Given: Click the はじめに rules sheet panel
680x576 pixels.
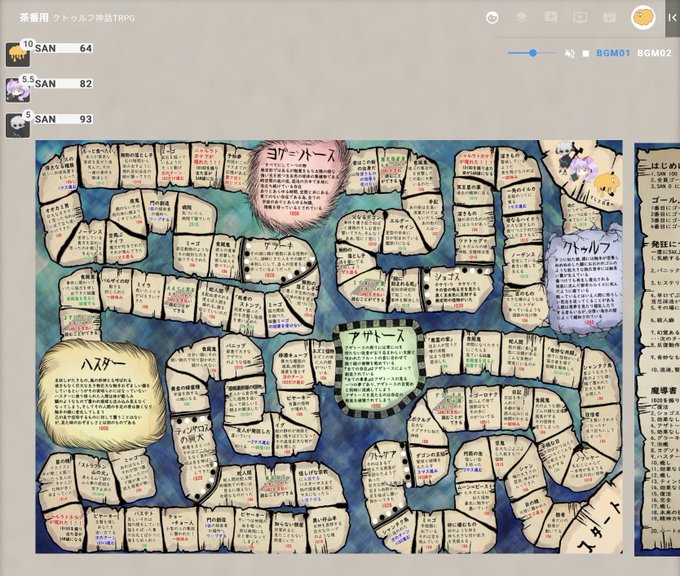Looking at the screenshot, I should point(657,350).
